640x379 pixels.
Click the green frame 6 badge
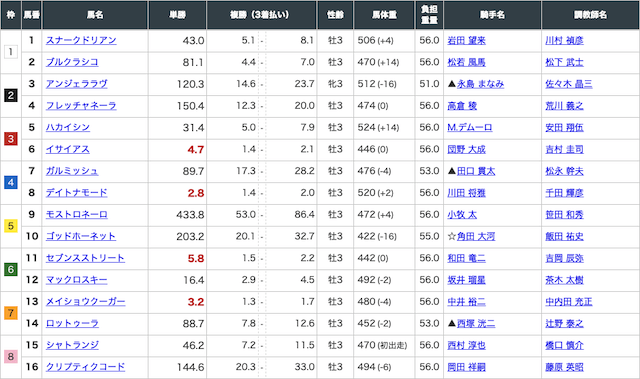[x=11, y=269]
